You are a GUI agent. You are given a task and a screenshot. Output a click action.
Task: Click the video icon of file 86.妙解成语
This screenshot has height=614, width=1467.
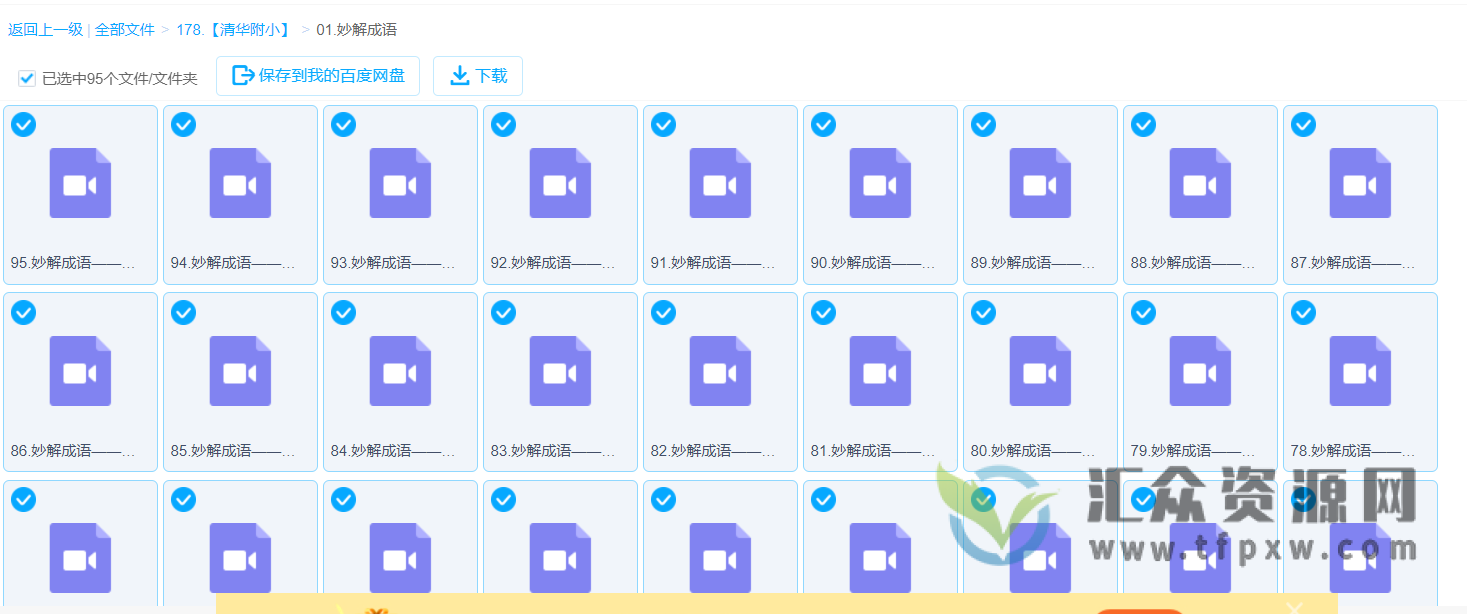pos(80,371)
